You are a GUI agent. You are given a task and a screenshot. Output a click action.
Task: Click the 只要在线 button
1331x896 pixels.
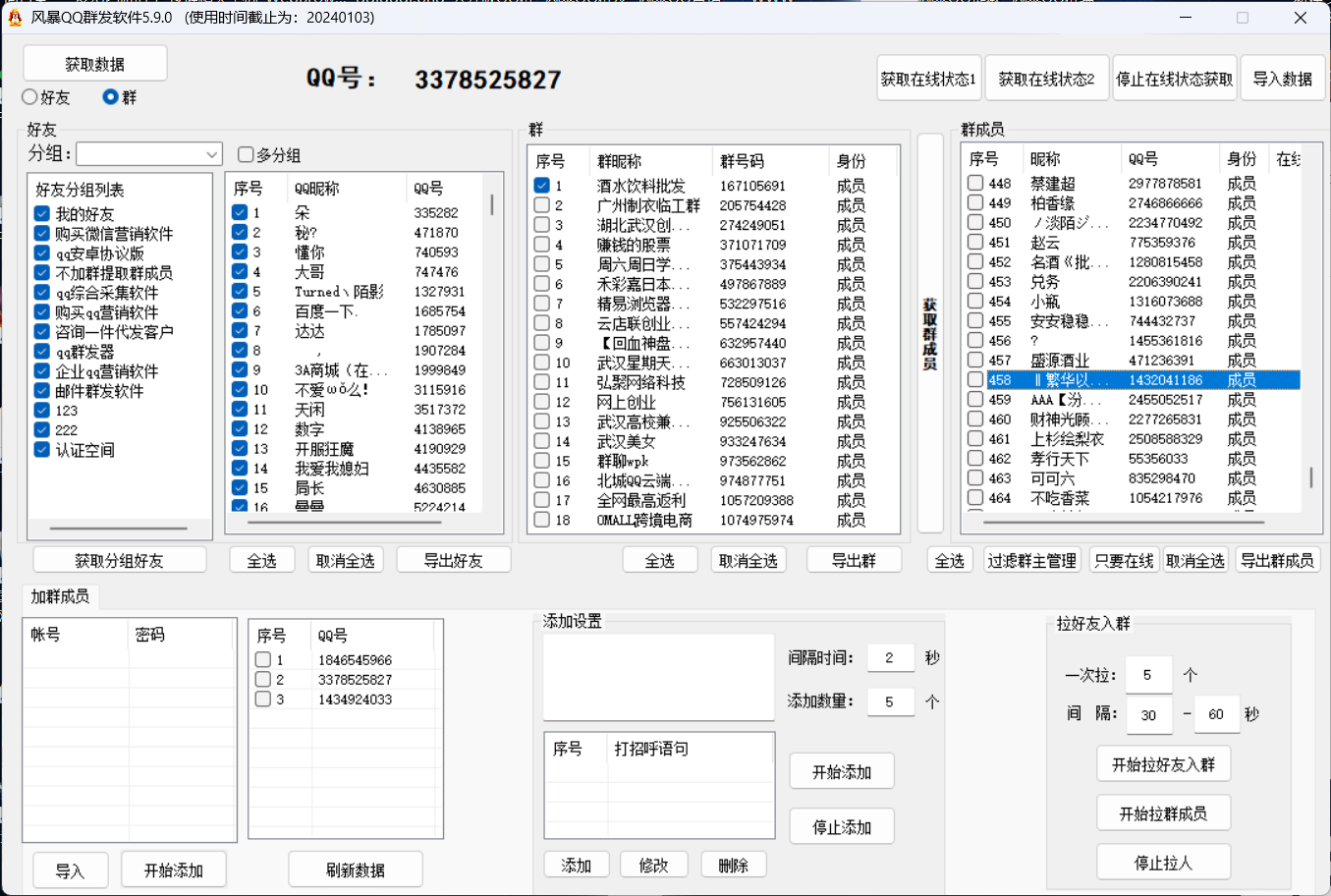point(1123,560)
